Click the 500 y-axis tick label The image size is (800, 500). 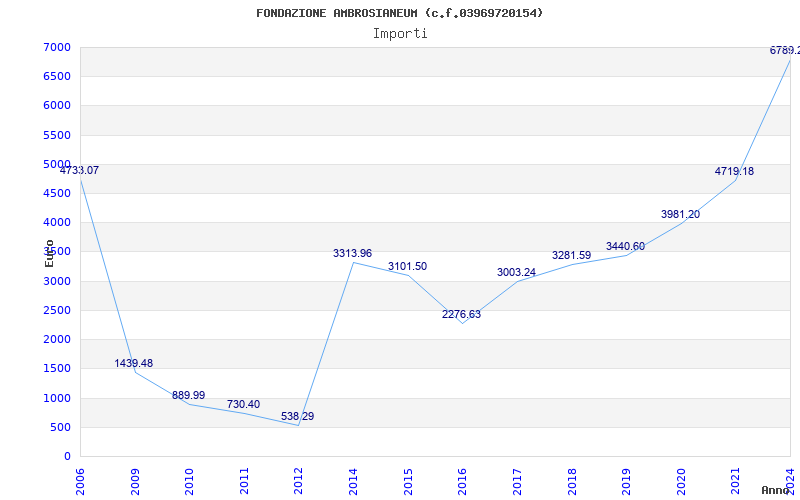point(58,427)
